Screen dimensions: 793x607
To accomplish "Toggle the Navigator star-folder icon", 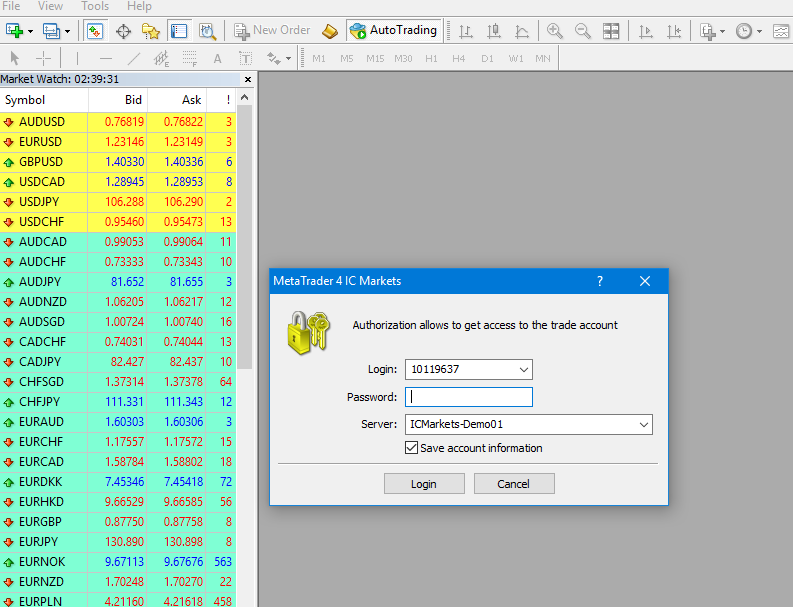I will 151,31.
